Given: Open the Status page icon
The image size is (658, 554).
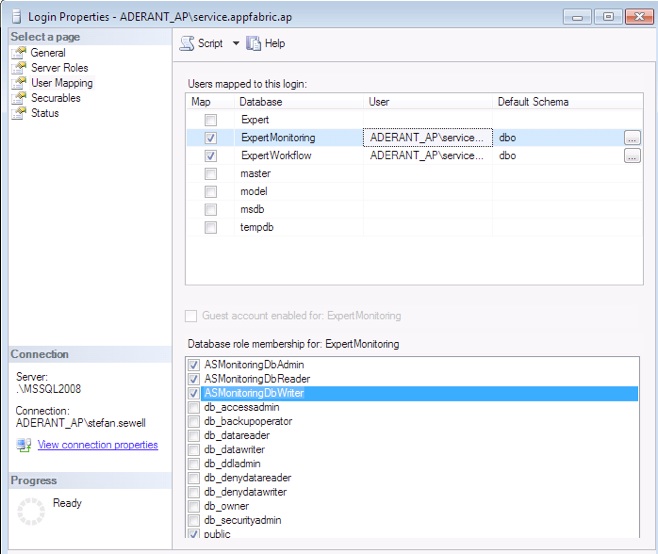Looking at the screenshot, I should pos(18,113).
